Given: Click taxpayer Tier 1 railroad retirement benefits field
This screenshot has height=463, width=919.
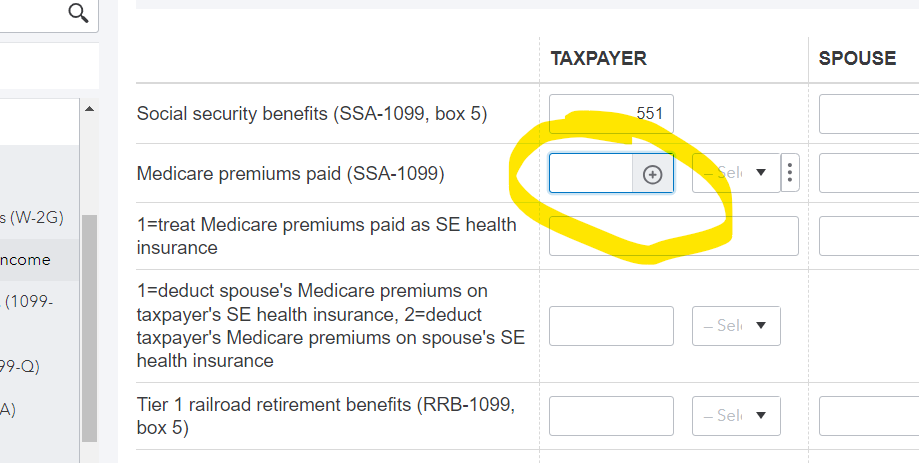Looking at the screenshot, I should point(611,416).
